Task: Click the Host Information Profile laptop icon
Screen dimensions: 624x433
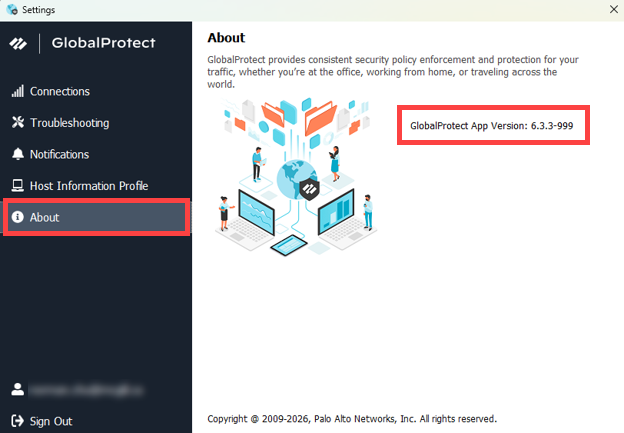Action: point(18,185)
